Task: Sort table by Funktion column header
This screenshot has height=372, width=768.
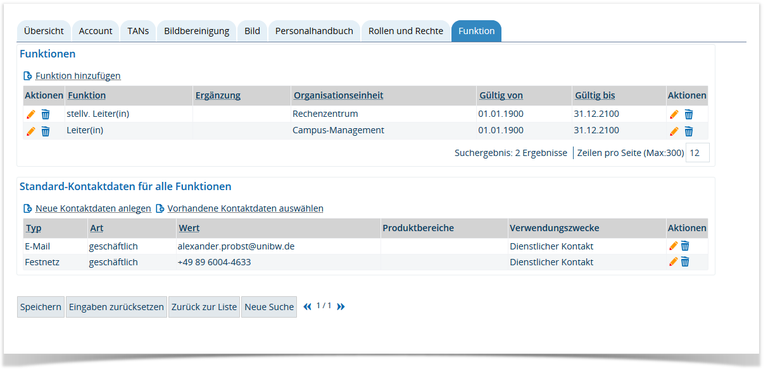Action: (x=87, y=95)
